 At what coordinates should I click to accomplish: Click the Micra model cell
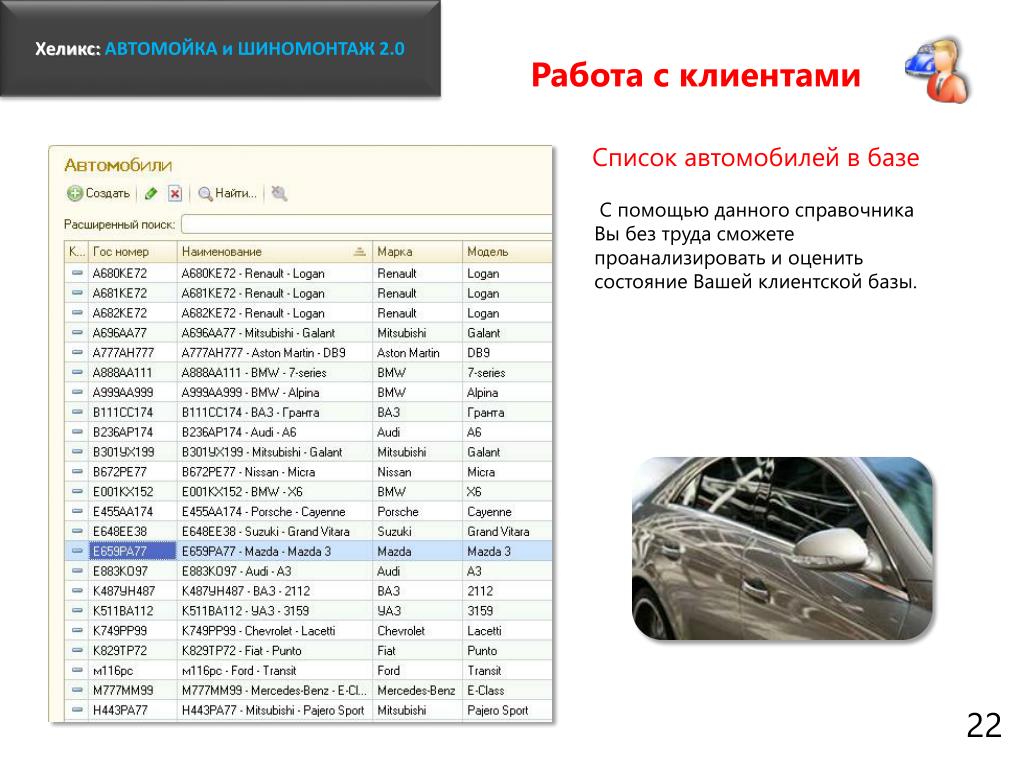507,472
